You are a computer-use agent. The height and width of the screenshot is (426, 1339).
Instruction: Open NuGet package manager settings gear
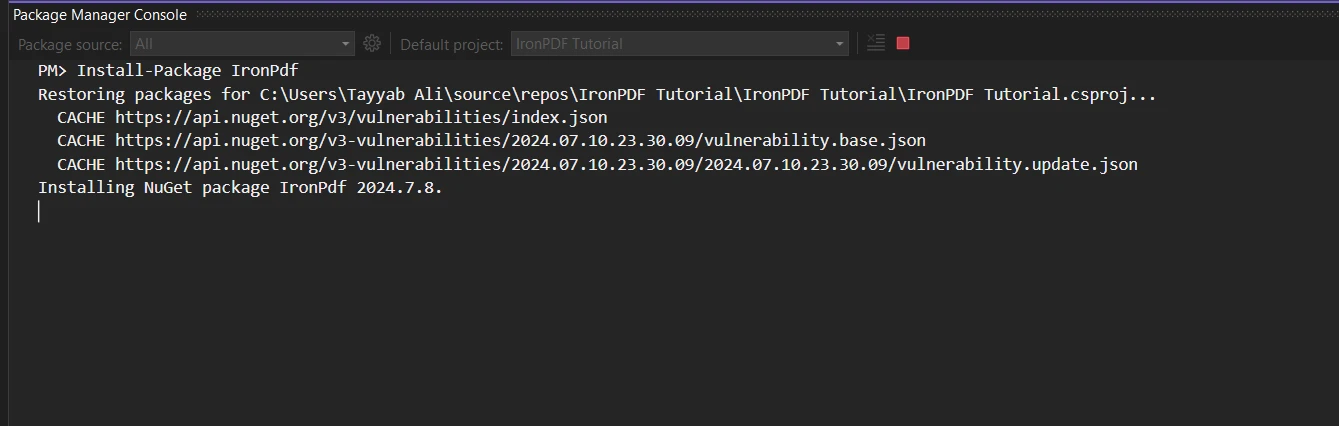(372, 43)
